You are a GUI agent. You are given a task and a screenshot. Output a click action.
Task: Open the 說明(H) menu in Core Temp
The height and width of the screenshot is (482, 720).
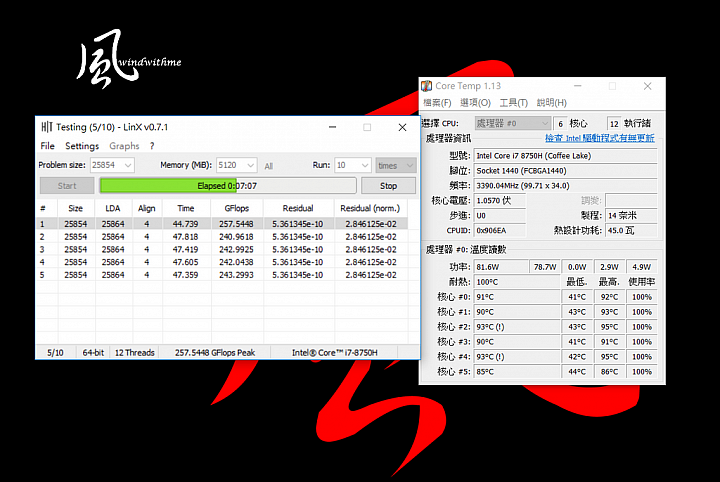coord(551,103)
